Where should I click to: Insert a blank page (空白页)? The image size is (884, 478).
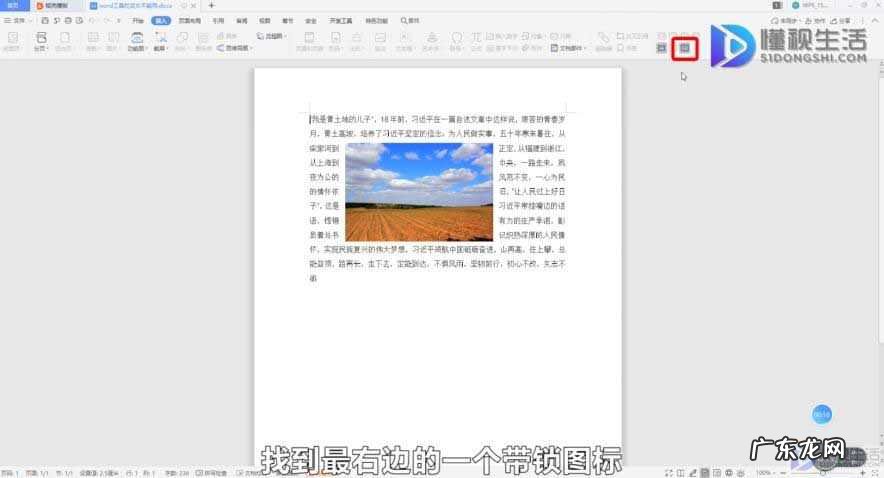(64, 41)
